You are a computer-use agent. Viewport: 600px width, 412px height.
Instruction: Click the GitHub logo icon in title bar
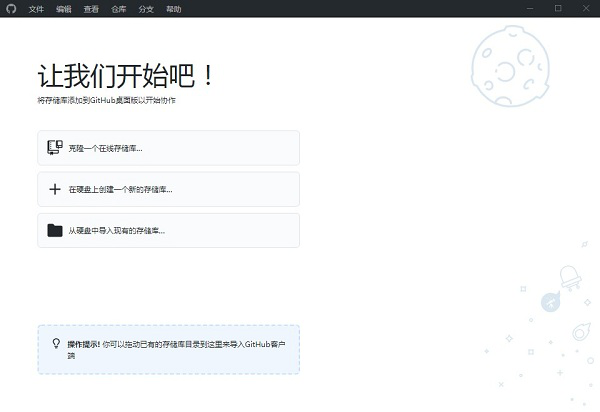[11, 8]
